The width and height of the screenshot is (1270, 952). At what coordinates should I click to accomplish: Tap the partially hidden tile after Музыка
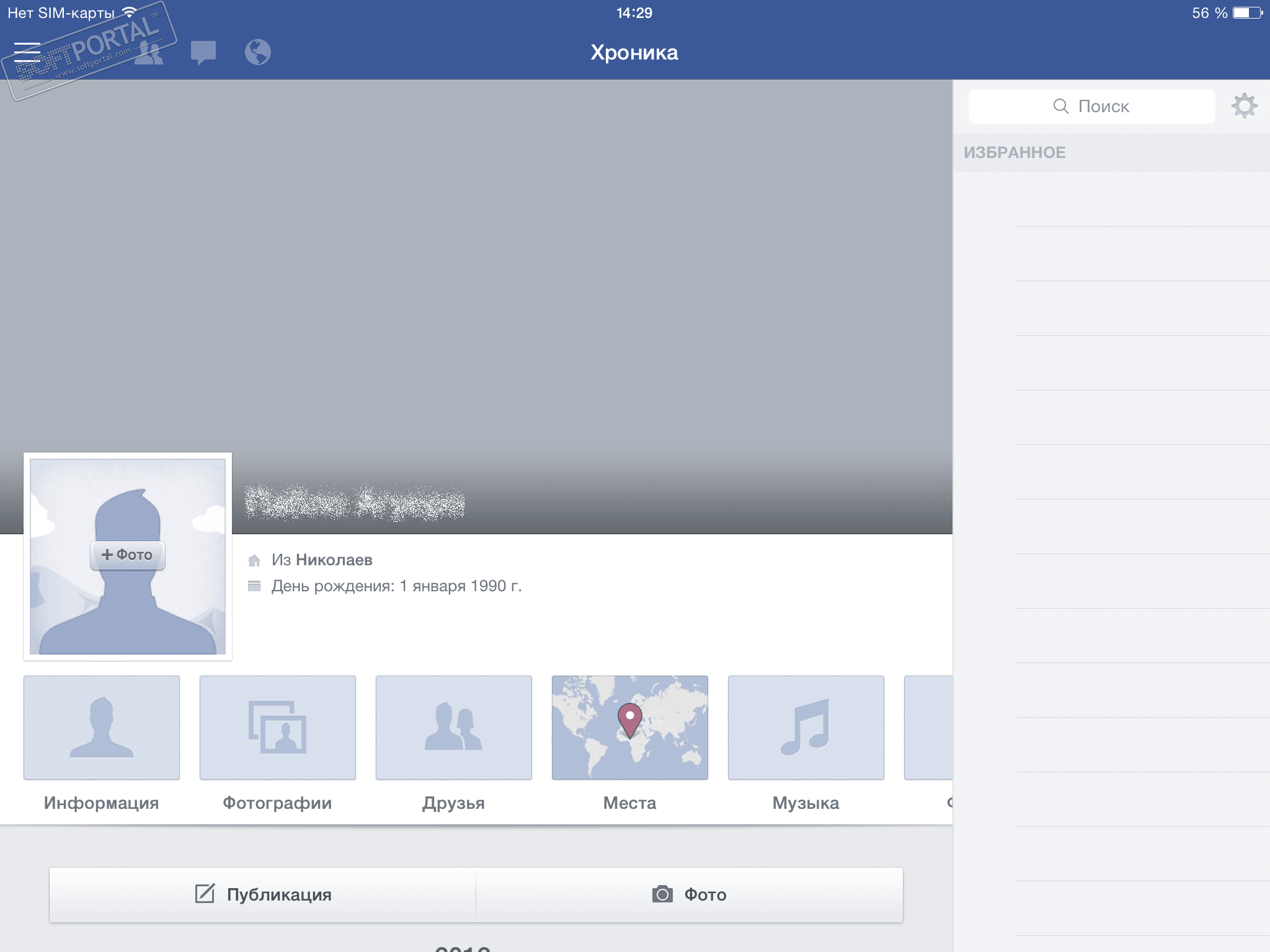click(x=928, y=728)
